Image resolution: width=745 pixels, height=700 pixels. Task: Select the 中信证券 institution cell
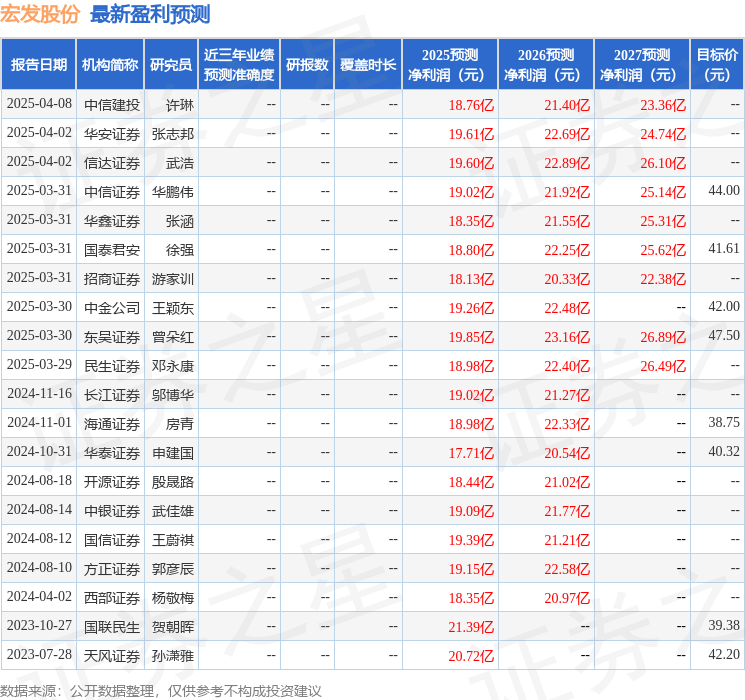click(x=112, y=192)
